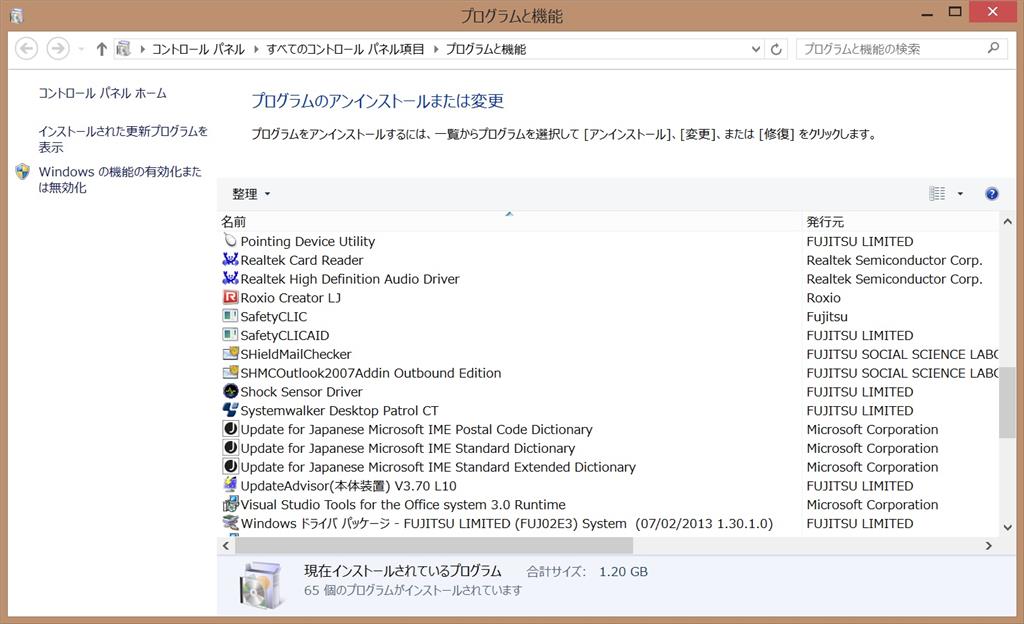Click the Roxio Creator LJ icon
Image resolution: width=1024 pixels, height=624 pixels.
(230, 298)
